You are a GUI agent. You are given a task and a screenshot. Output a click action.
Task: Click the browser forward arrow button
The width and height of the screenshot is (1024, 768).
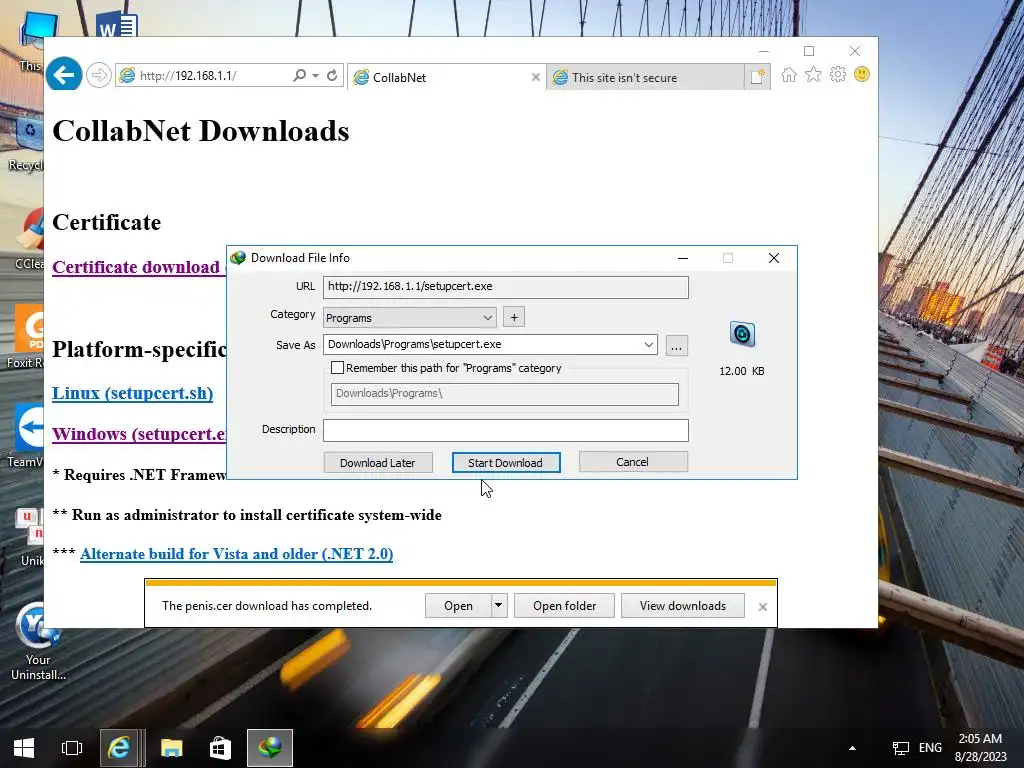(x=99, y=76)
